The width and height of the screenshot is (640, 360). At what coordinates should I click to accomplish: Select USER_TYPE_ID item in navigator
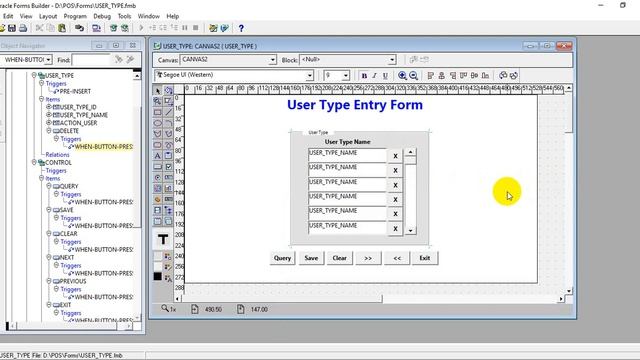pos(78,107)
